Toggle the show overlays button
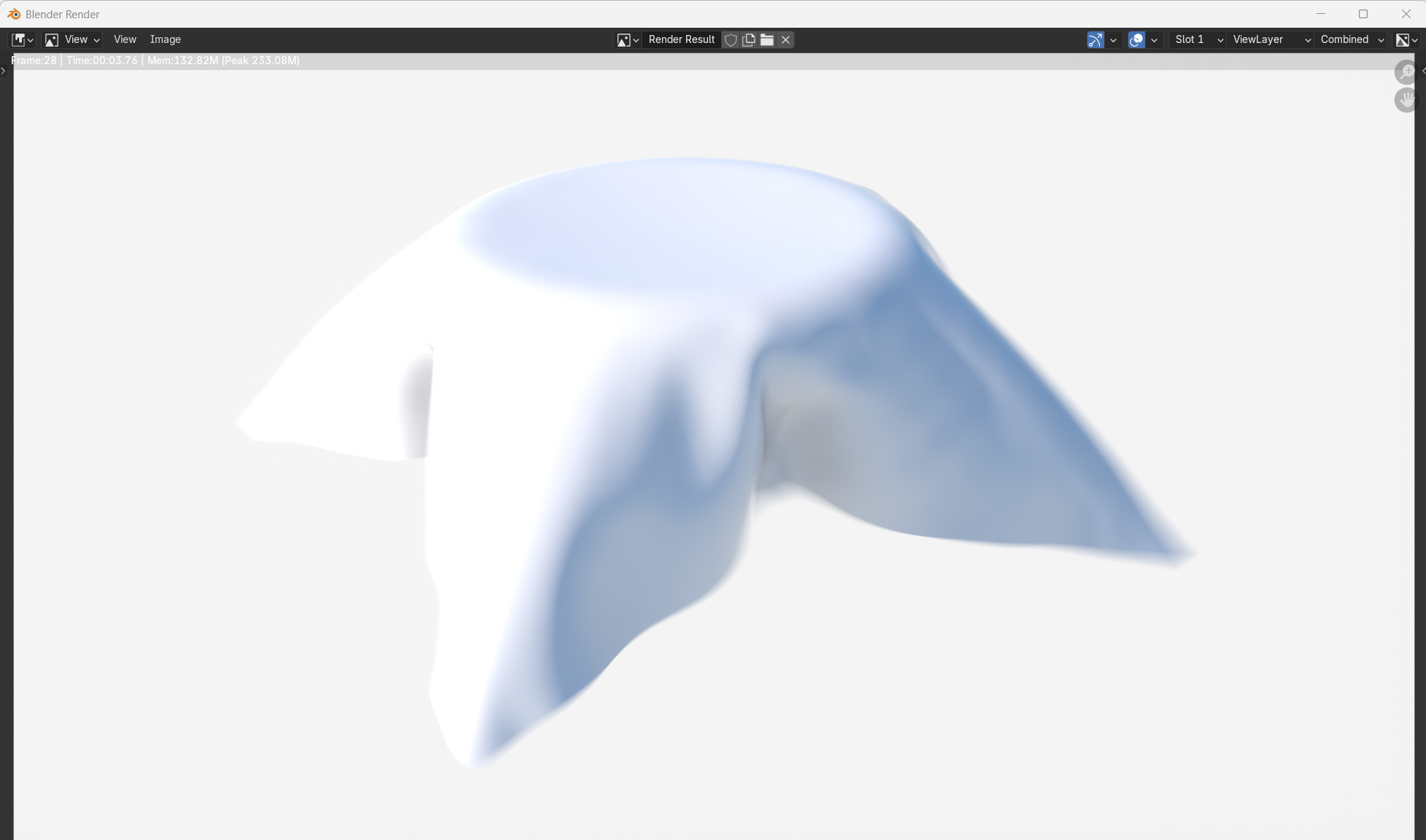This screenshot has width=1426, height=840. (1136, 40)
